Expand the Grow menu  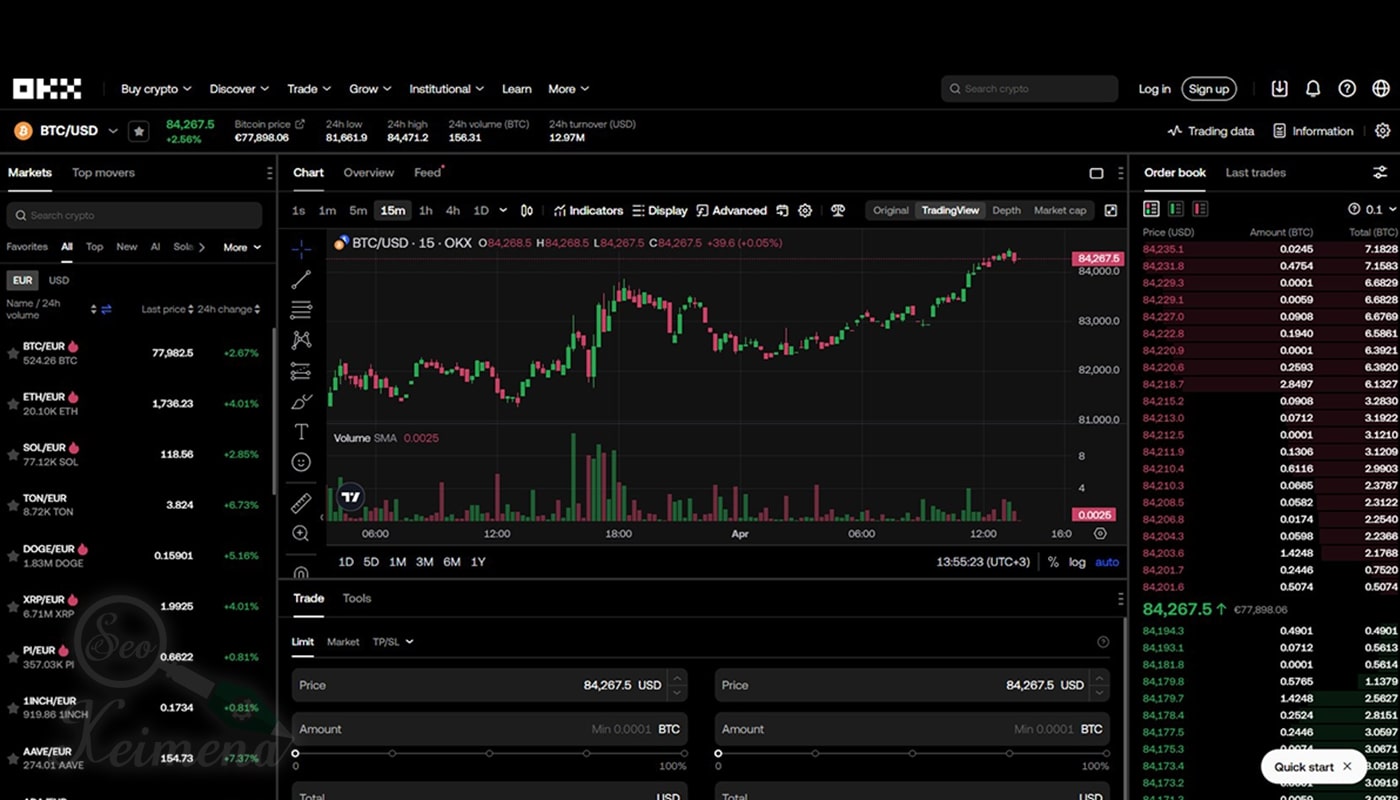[370, 89]
